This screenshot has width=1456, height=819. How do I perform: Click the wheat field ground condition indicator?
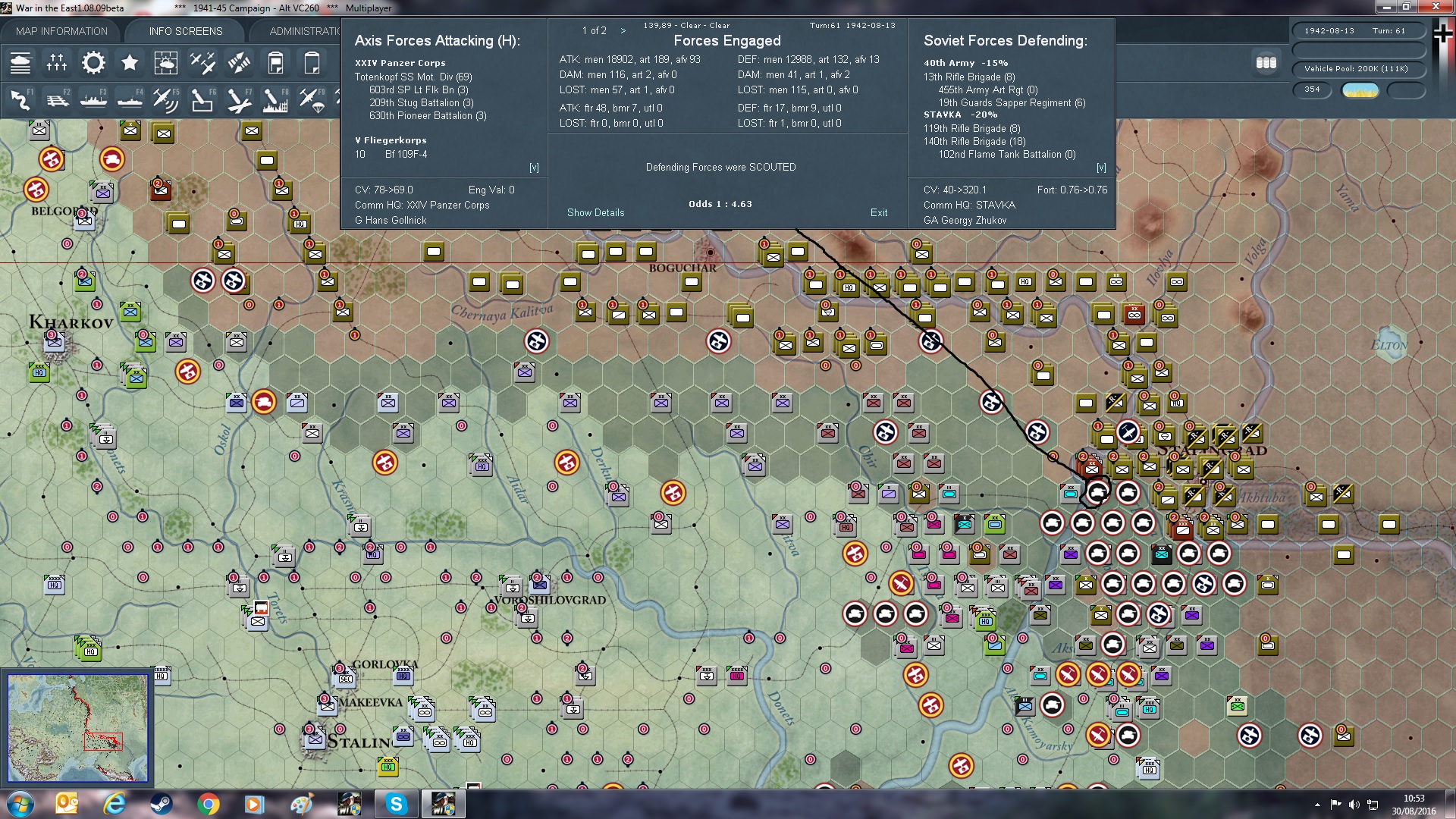coord(1360,90)
